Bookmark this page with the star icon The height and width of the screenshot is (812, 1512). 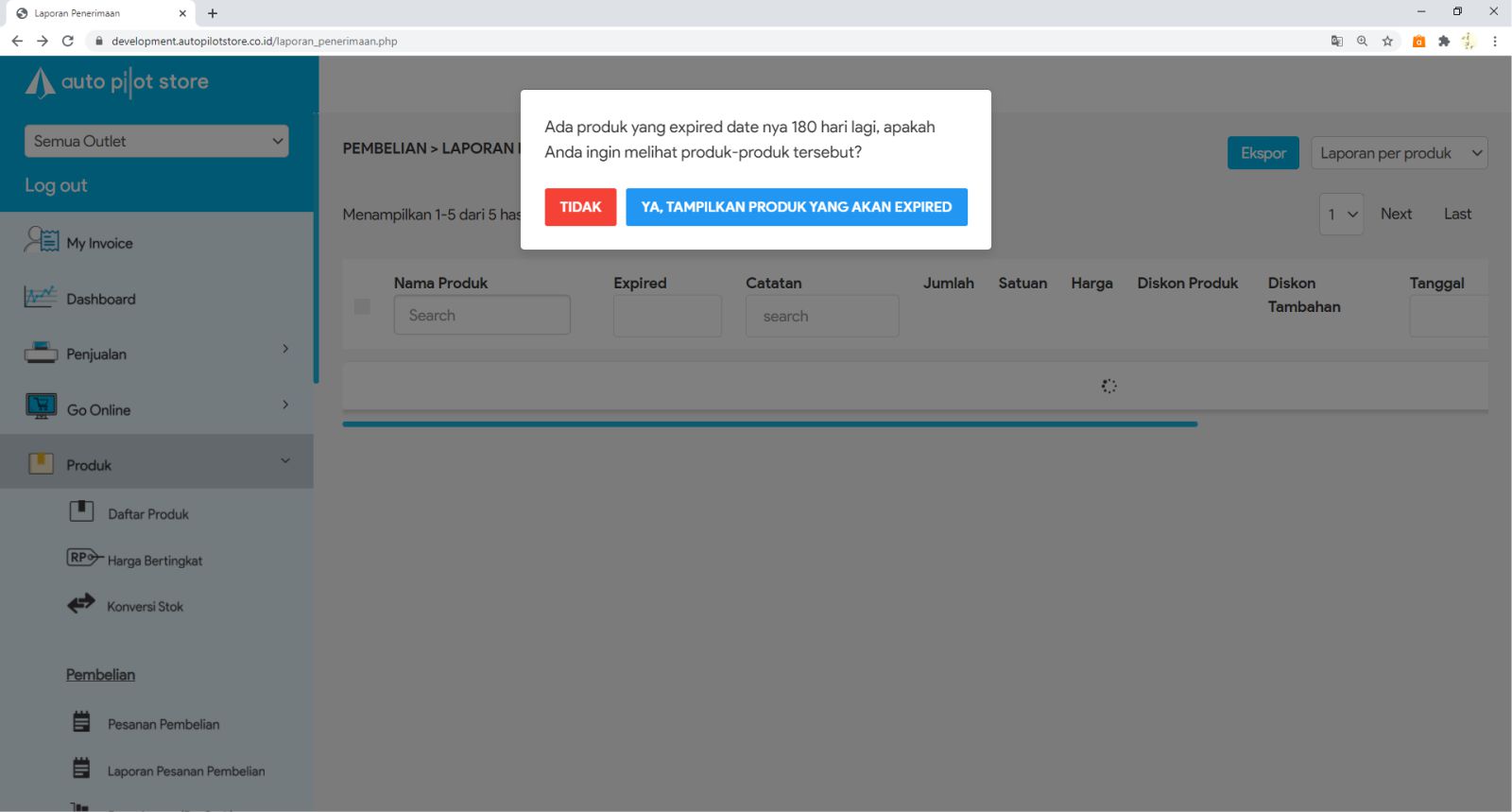(x=1387, y=41)
